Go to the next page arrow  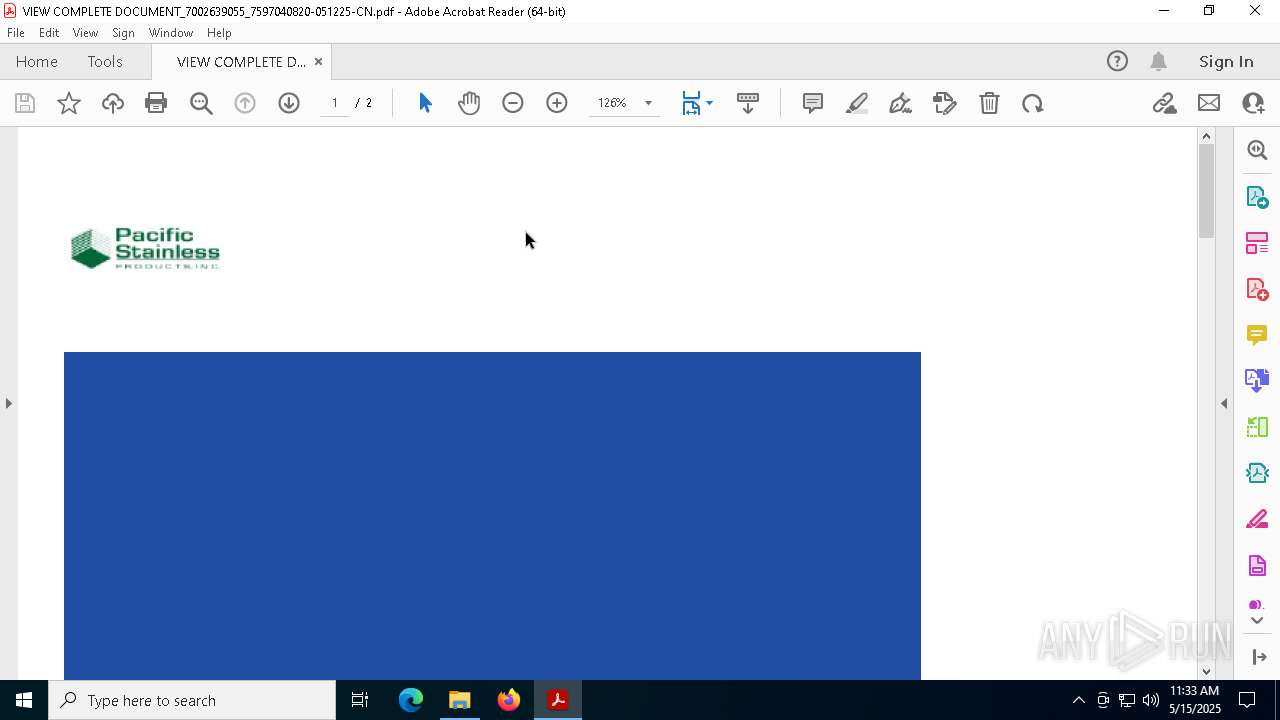[289, 103]
